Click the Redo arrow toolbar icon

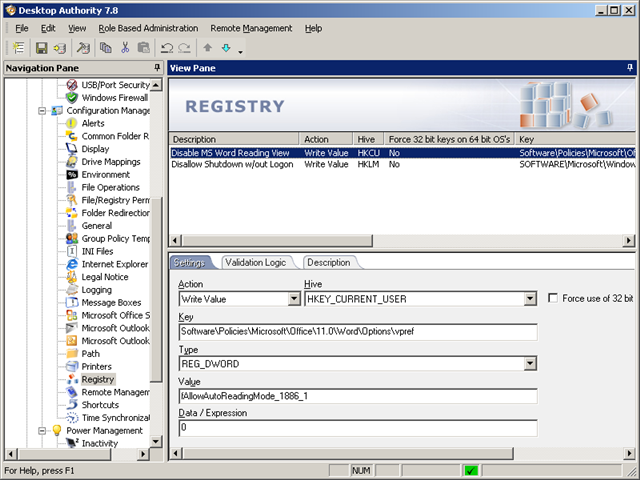point(184,48)
